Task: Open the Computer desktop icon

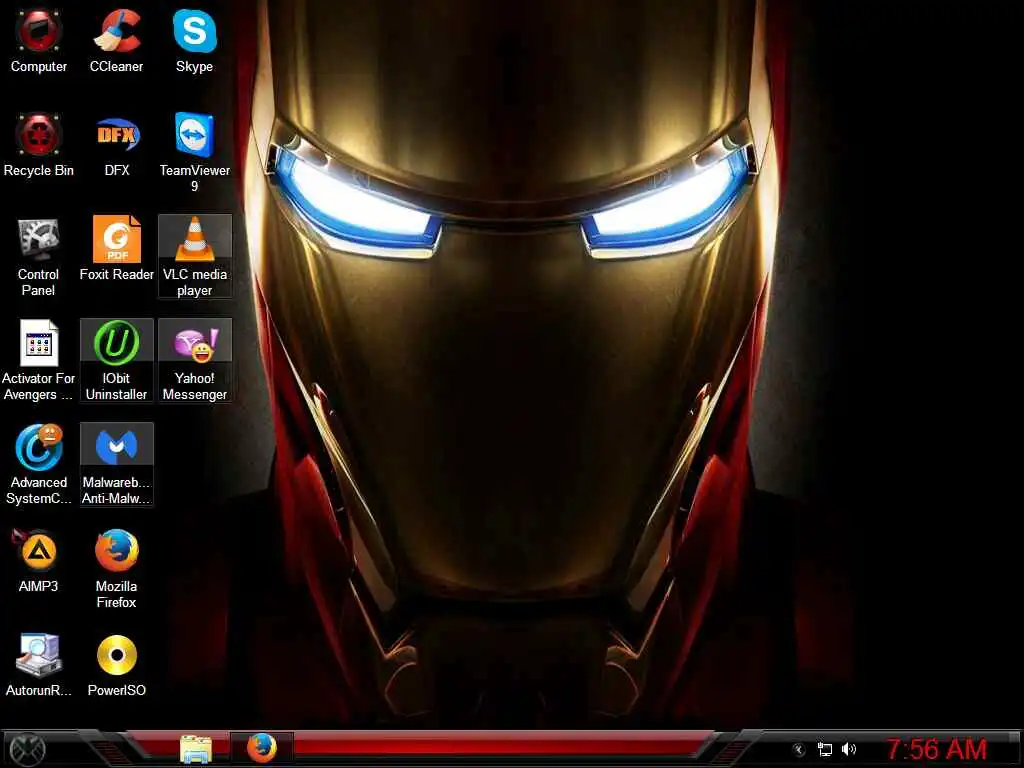Action: (x=39, y=40)
